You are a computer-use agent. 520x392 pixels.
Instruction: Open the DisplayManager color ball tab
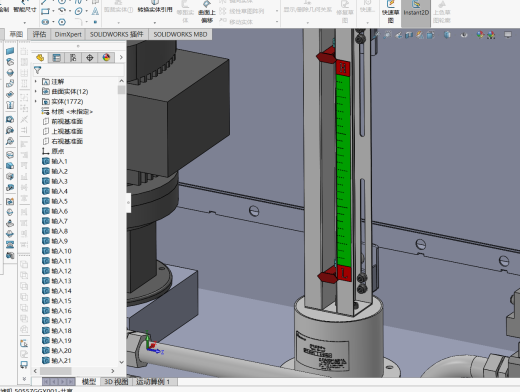click(106, 58)
